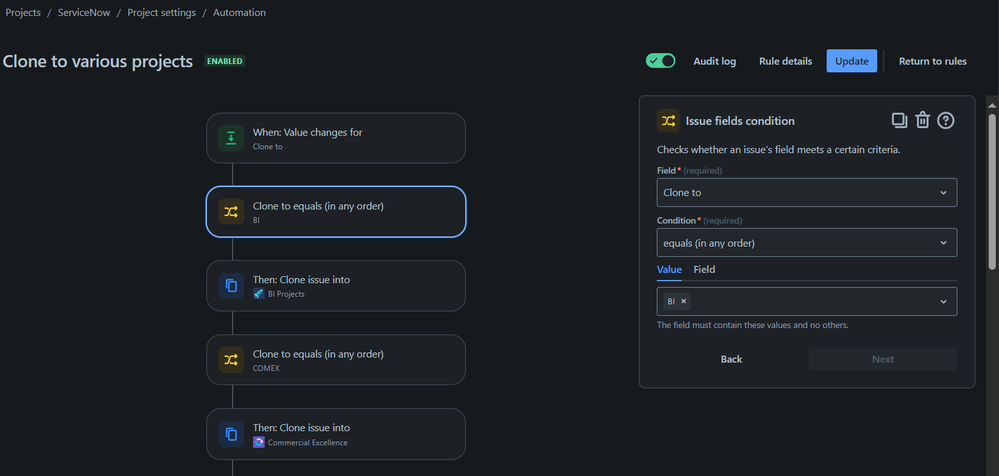Click Return to rules
The width and height of the screenshot is (999, 476).
(932, 61)
